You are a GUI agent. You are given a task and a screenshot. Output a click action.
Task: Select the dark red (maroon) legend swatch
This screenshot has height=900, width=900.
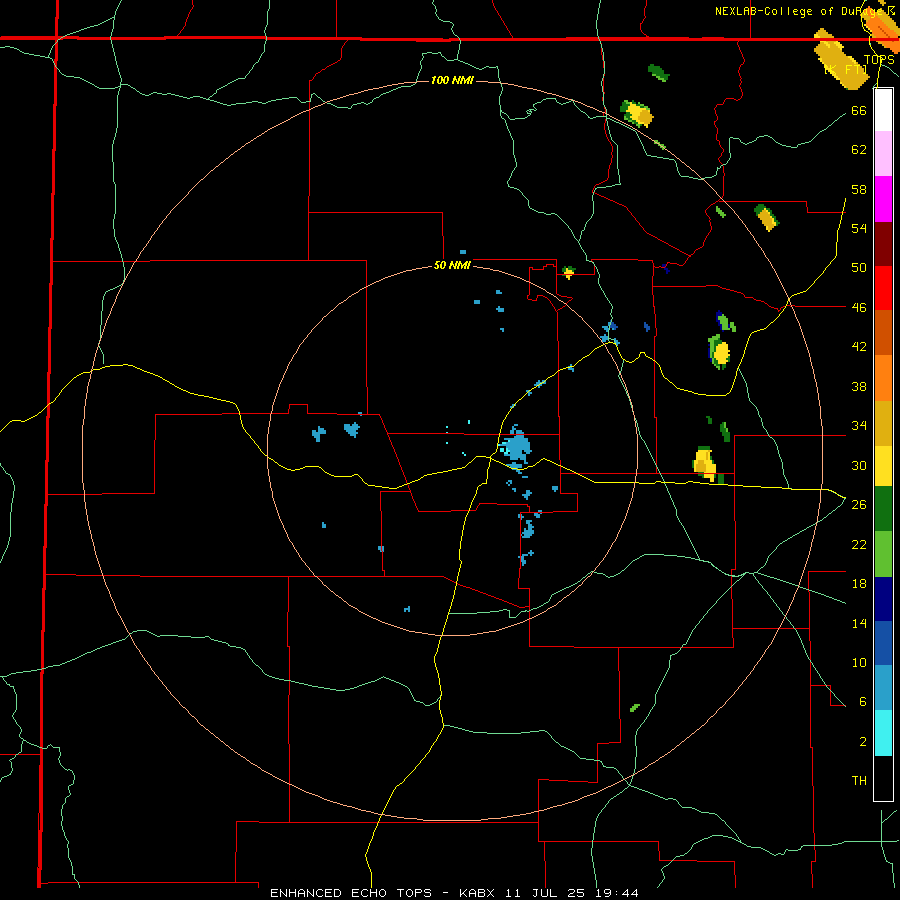pyautogui.click(x=883, y=244)
